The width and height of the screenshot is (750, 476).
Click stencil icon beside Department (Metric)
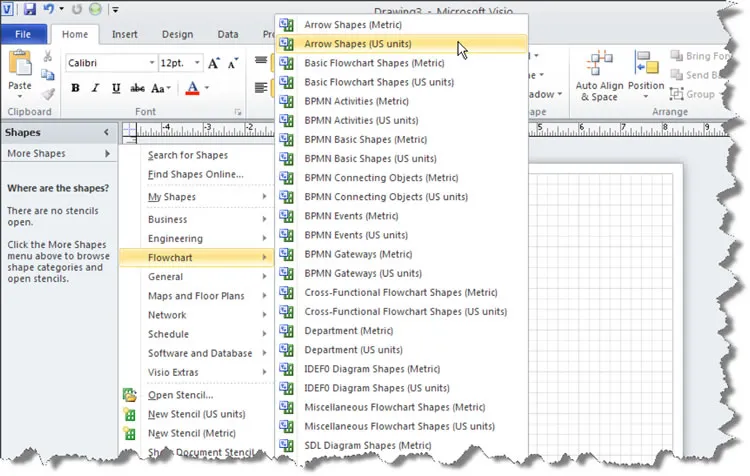pos(287,331)
